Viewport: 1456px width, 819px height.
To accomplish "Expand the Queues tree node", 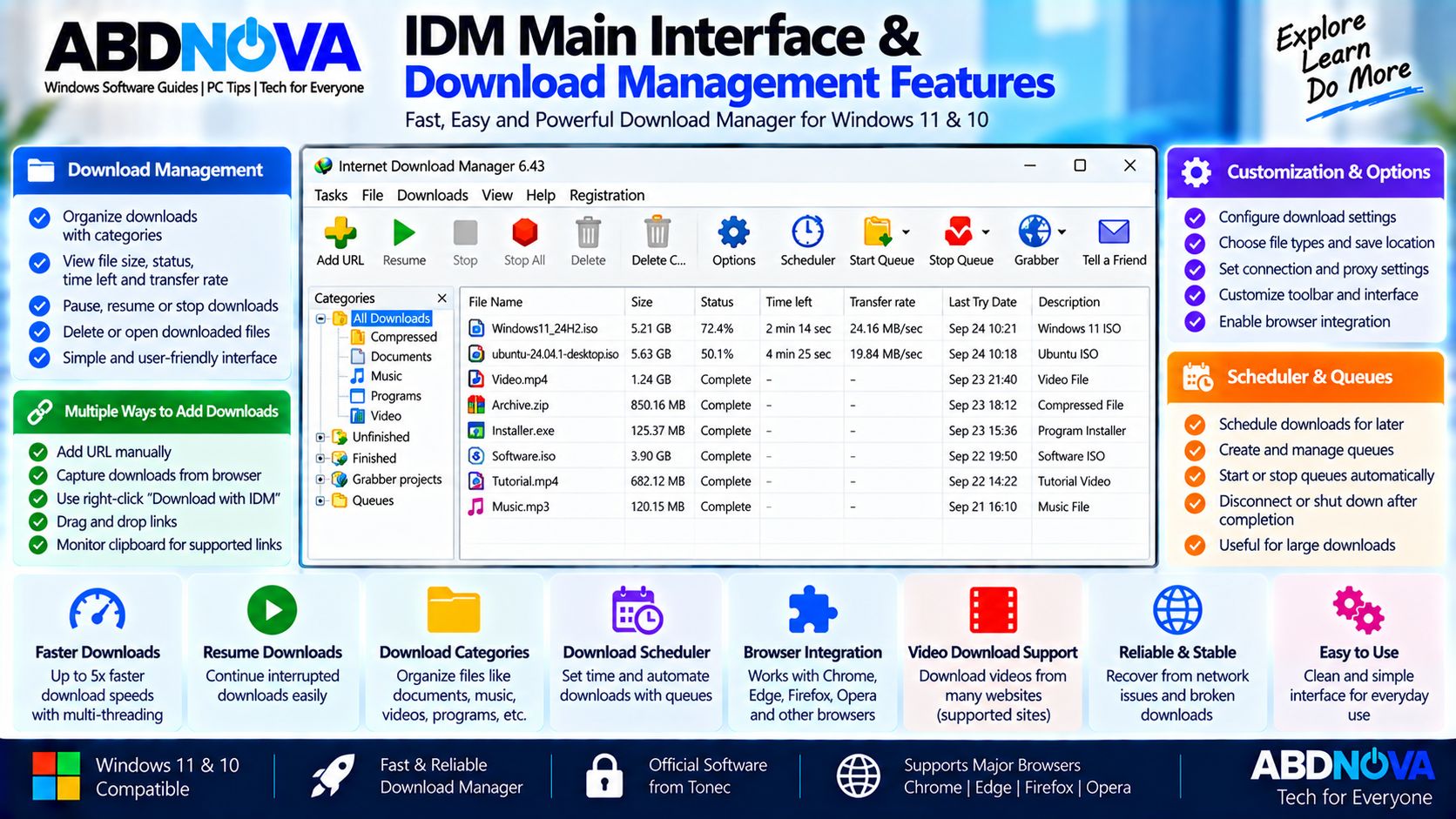I will [x=320, y=500].
